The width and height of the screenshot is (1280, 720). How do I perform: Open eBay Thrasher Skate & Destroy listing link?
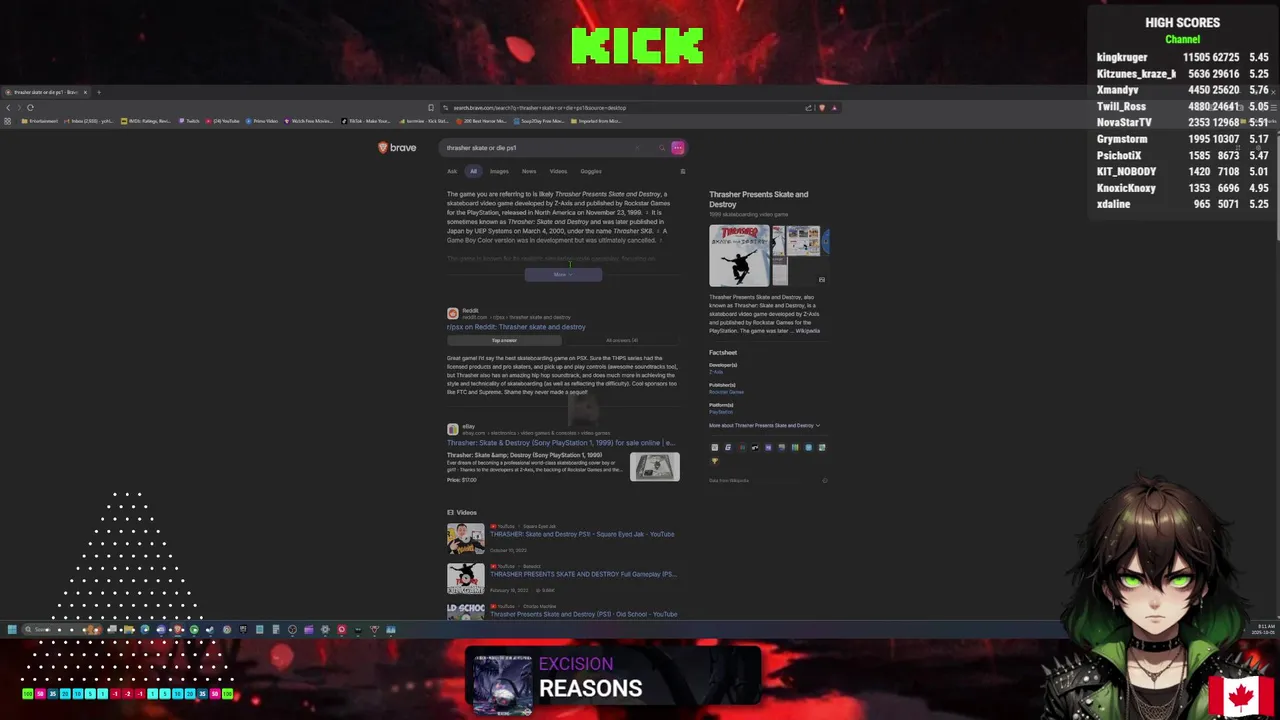coord(560,443)
